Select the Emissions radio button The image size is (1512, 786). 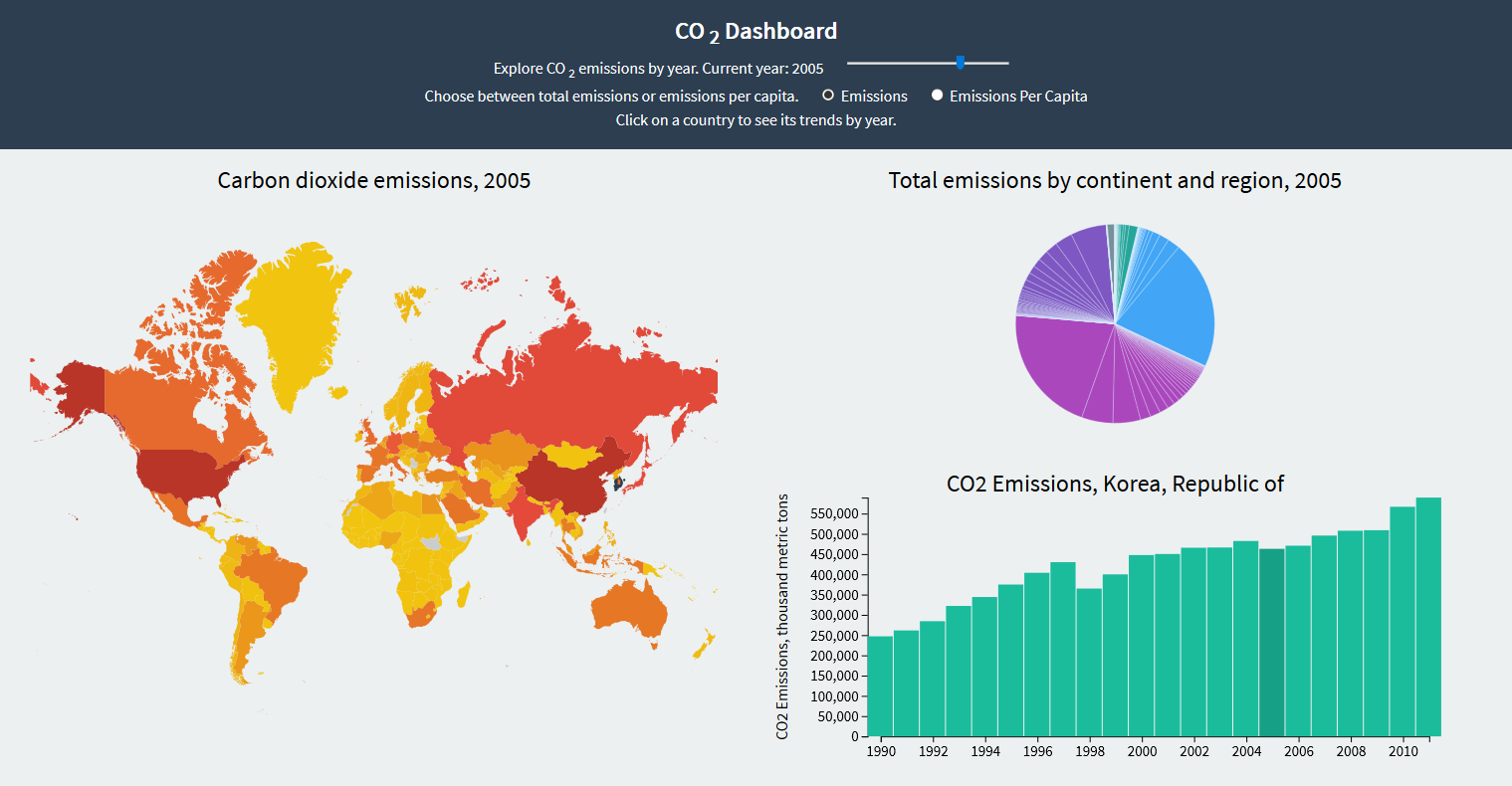point(827,96)
